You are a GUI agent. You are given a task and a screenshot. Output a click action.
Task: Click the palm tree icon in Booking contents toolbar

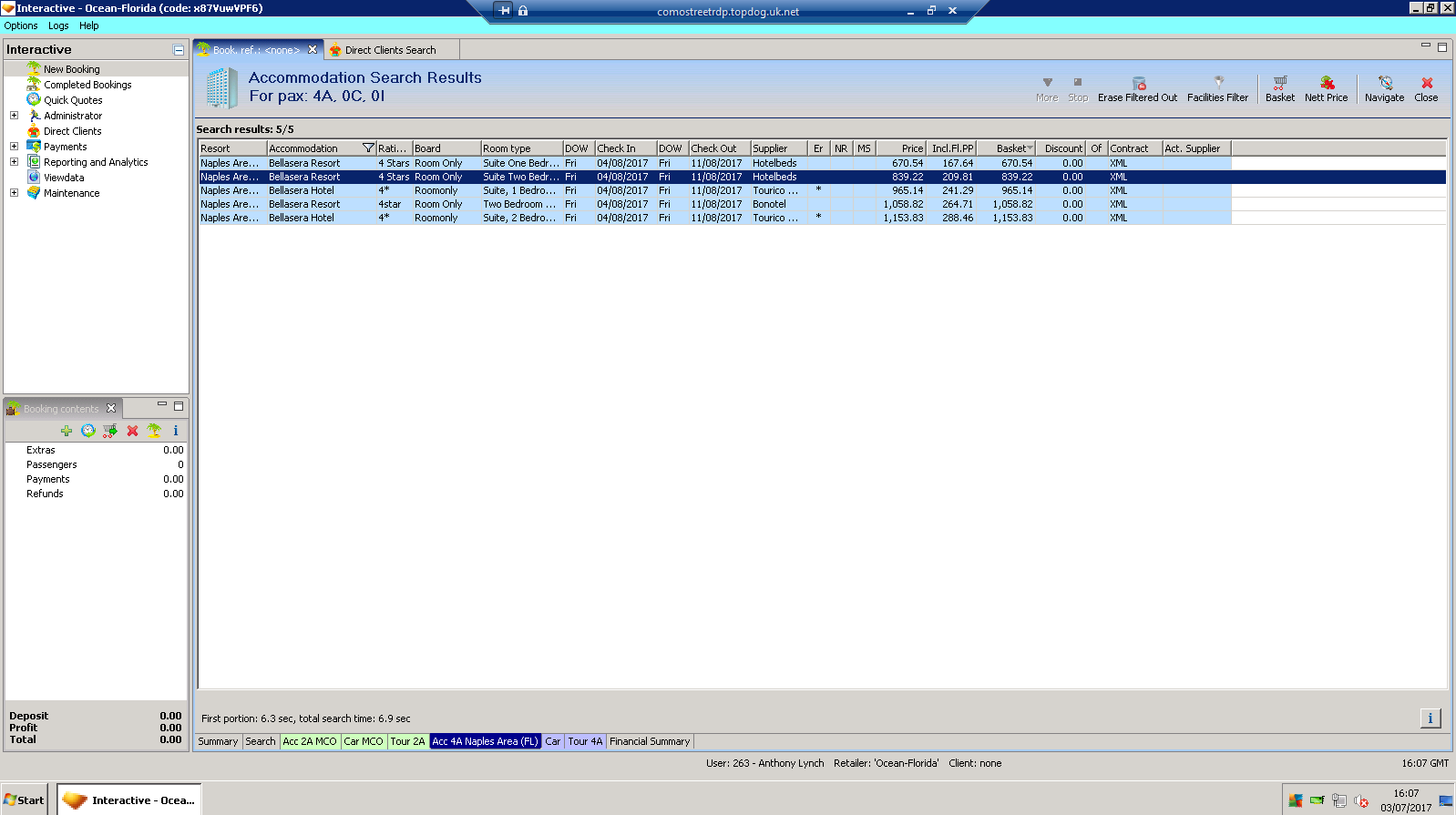pyautogui.click(x=154, y=431)
